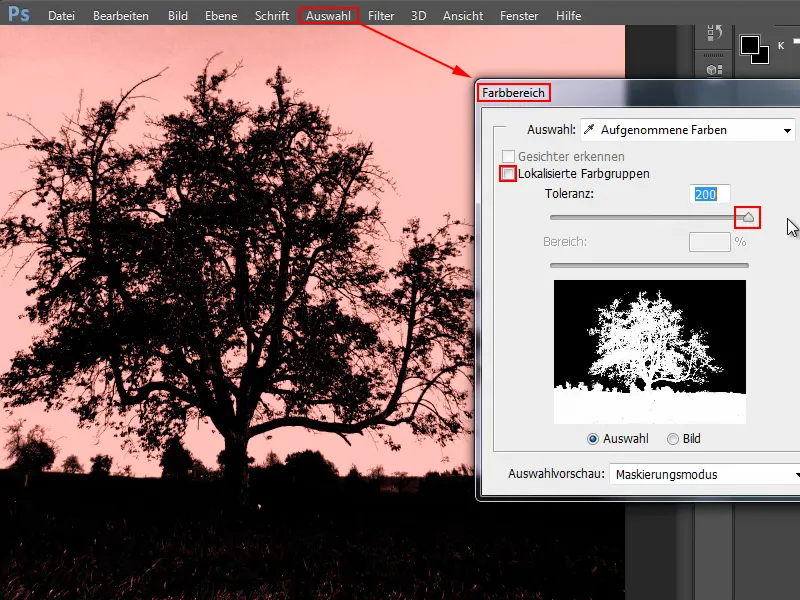Enable 'Lokalisierte Farbgruppen' checkbox
Image resolution: width=800 pixels, height=600 pixels.
pyautogui.click(x=508, y=173)
